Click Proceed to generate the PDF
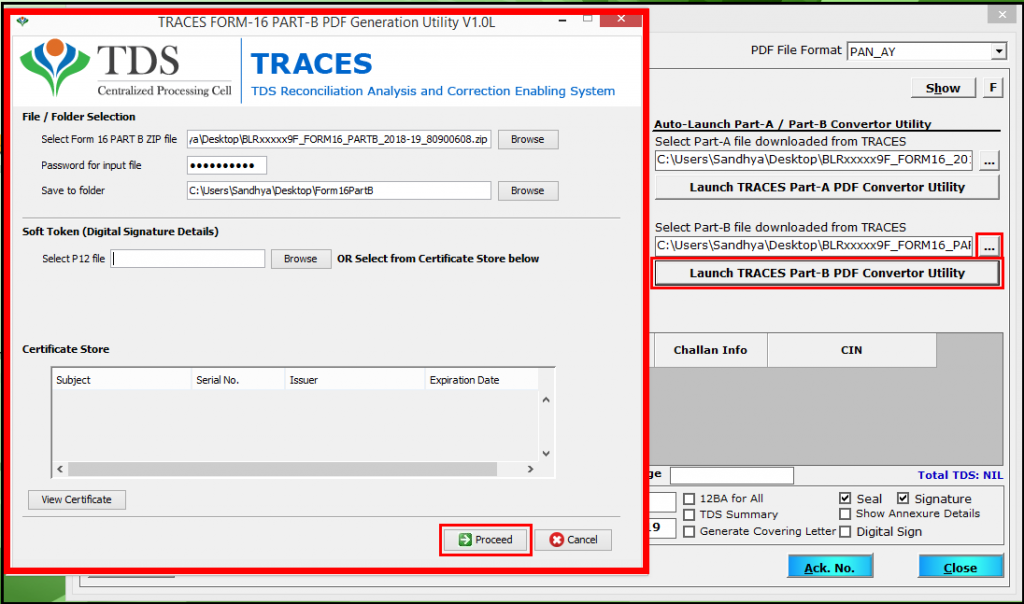Image resolution: width=1024 pixels, height=604 pixels. tap(486, 539)
